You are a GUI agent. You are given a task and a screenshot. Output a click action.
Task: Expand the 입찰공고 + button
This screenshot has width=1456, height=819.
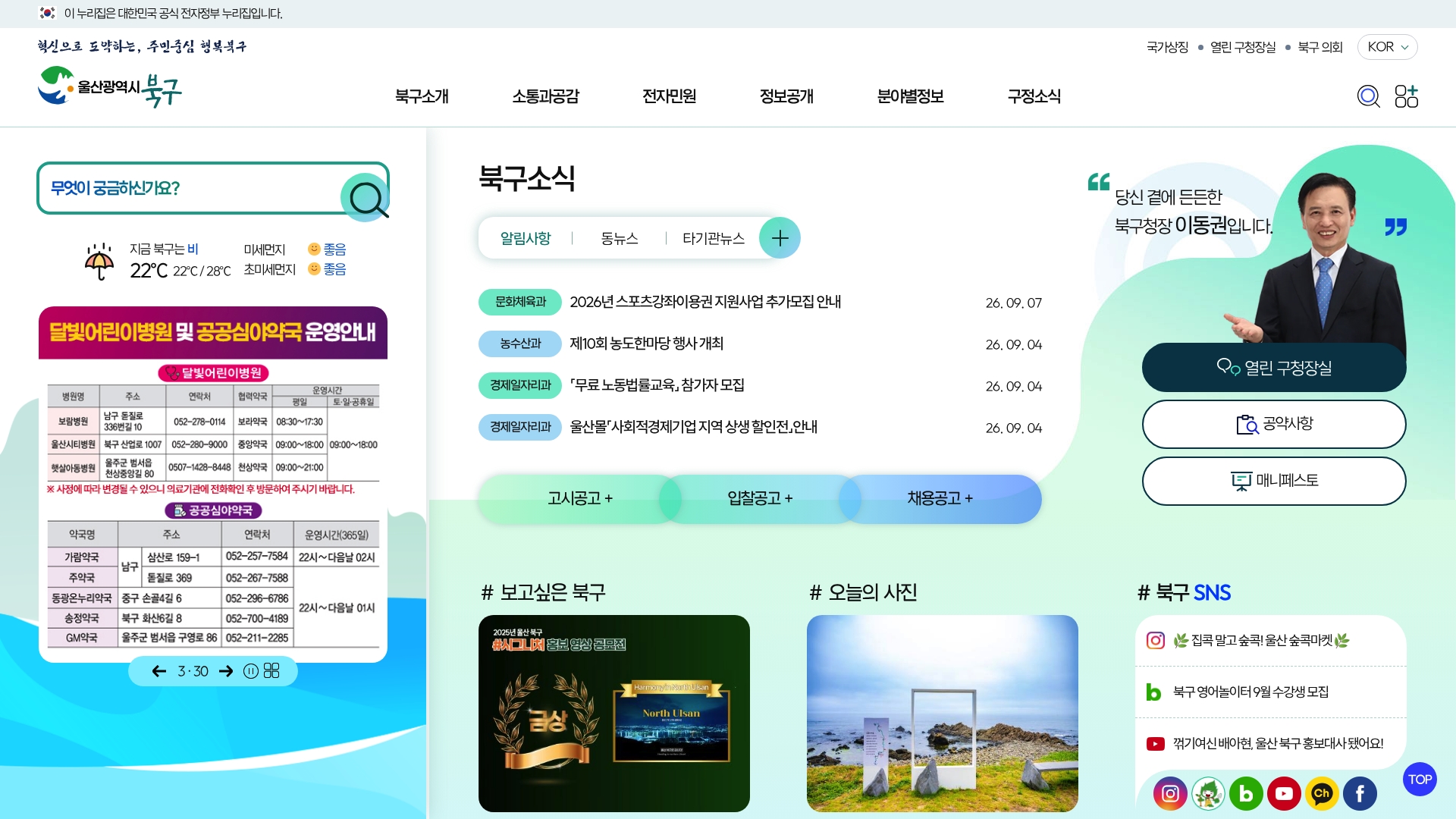[x=760, y=499]
